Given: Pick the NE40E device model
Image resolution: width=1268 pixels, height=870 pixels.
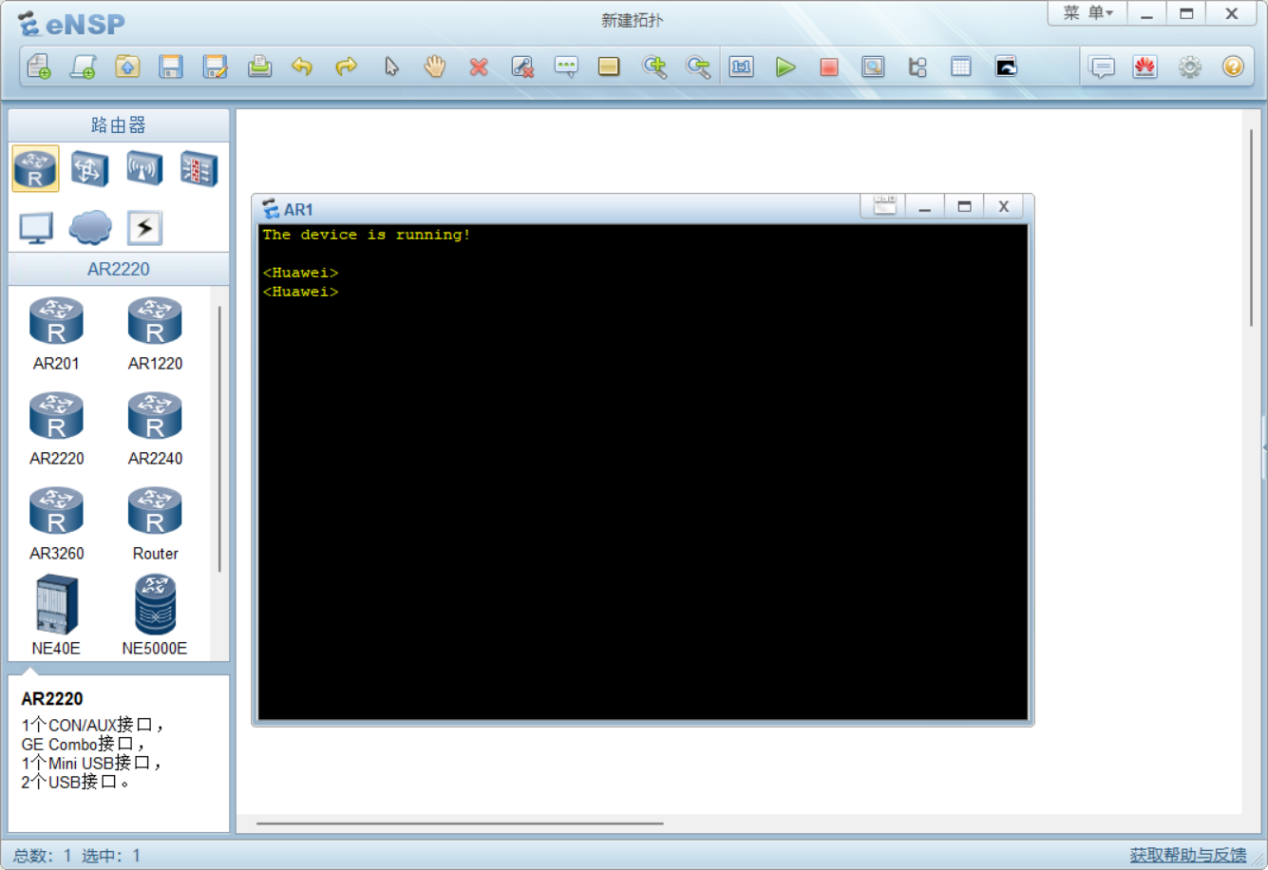Looking at the screenshot, I should [56, 615].
